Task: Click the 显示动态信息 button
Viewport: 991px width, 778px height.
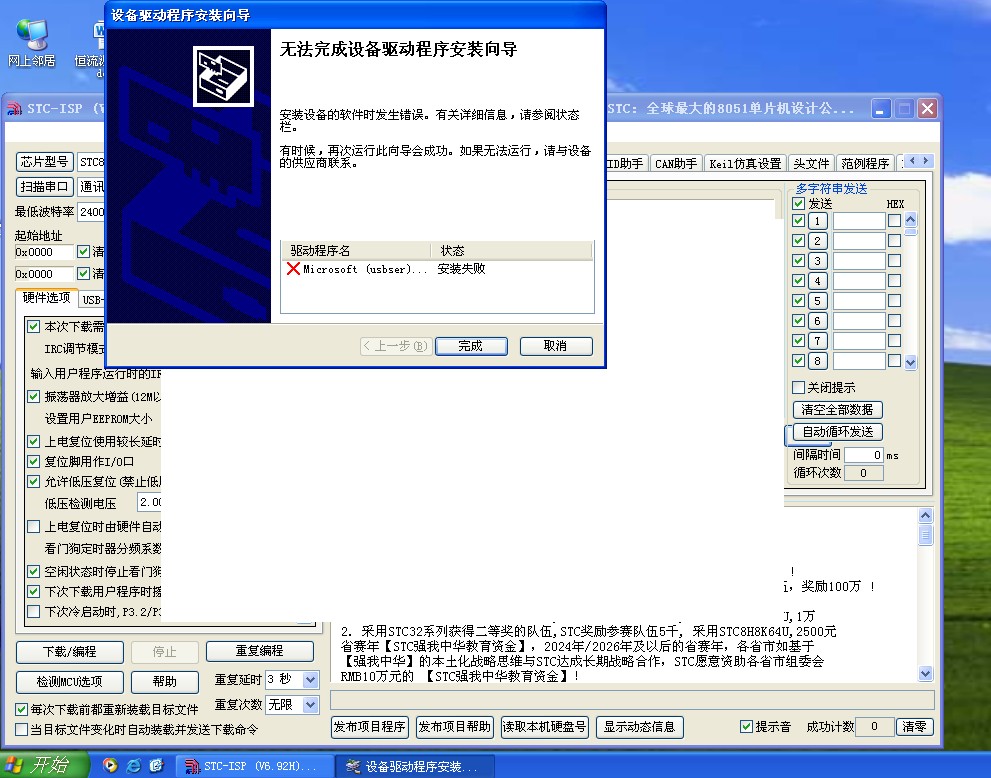Action: 639,727
